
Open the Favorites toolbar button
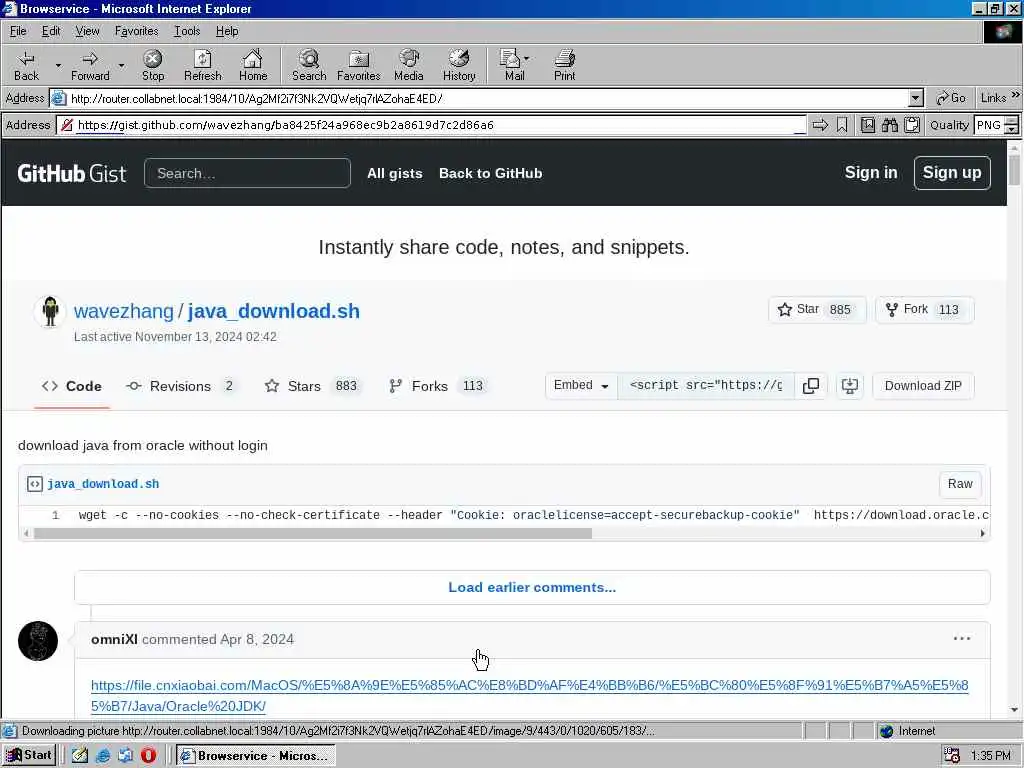pos(359,65)
